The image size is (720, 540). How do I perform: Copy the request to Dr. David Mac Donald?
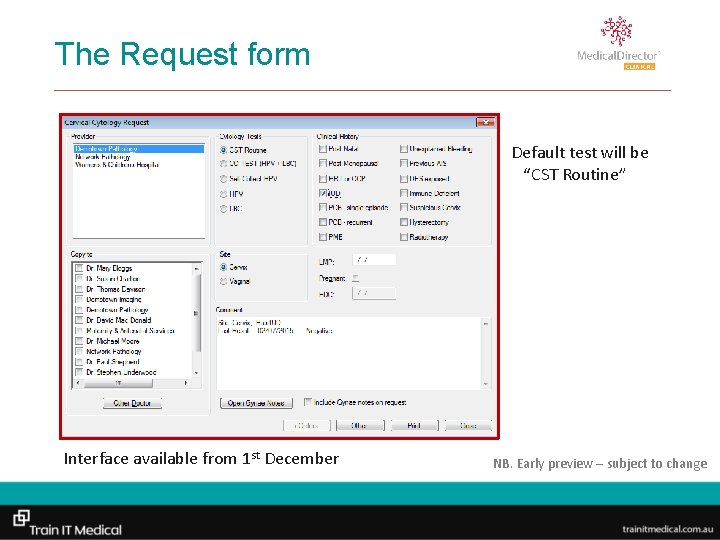click(x=79, y=320)
